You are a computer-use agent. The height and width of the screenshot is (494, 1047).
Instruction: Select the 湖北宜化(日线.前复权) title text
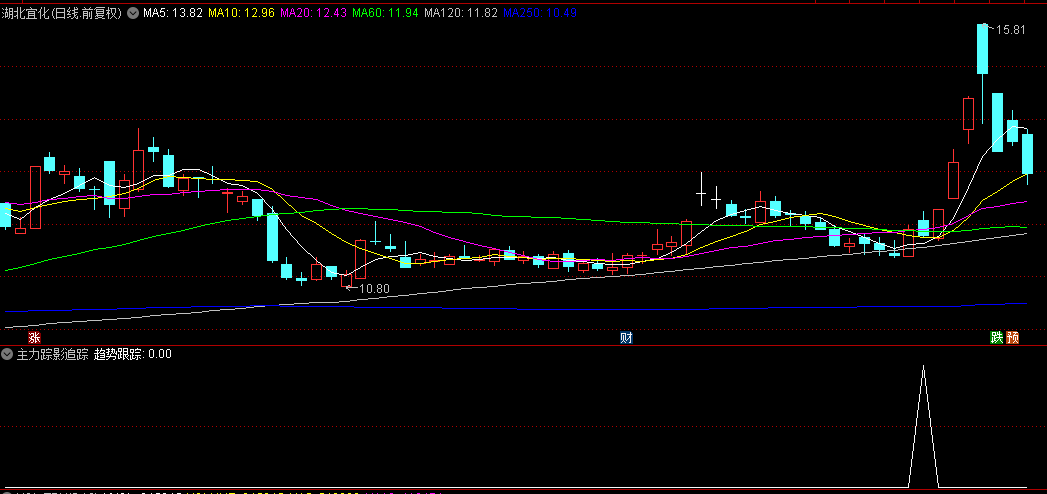click(61, 13)
